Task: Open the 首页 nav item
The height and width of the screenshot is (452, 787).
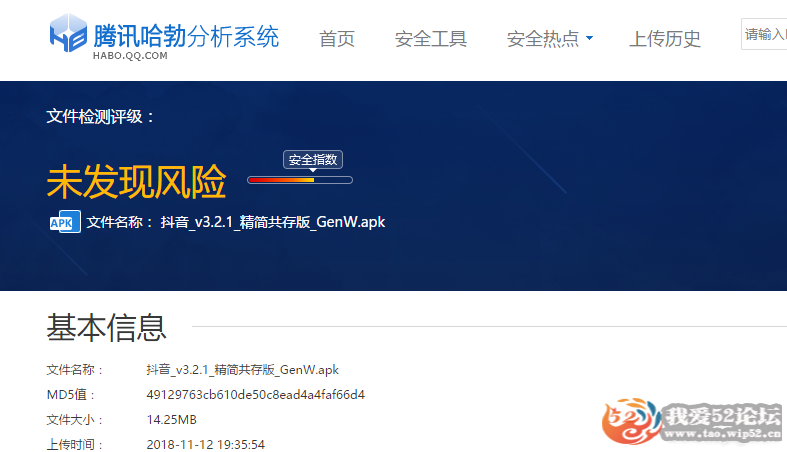Action: tap(337, 39)
